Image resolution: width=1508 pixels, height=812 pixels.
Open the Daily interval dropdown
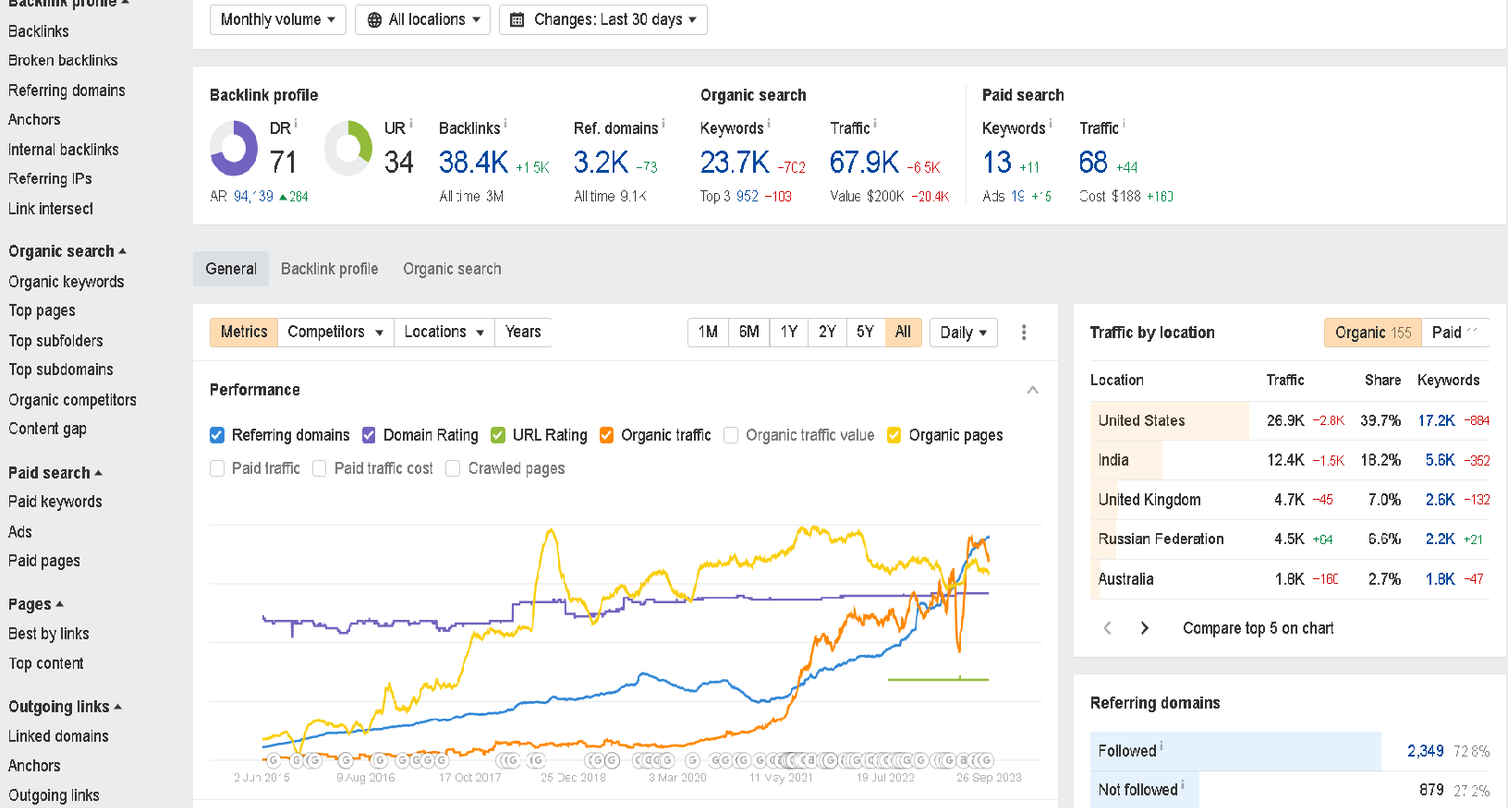(x=963, y=333)
